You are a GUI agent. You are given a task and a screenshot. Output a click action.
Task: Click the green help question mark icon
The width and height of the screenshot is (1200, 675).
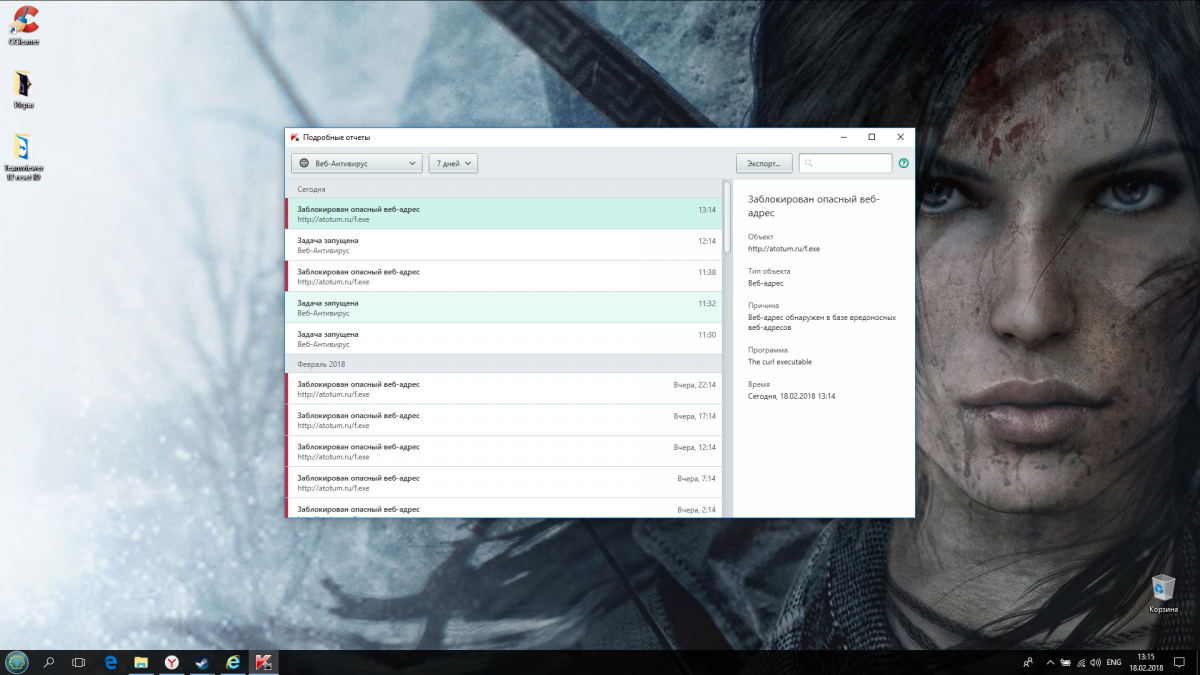[x=904, y=163]
